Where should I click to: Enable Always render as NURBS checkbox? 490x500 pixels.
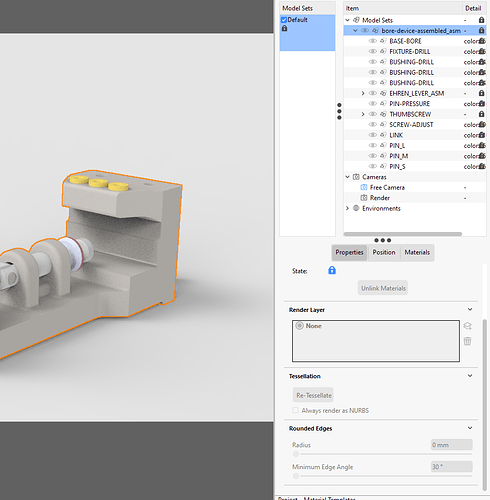295,410
